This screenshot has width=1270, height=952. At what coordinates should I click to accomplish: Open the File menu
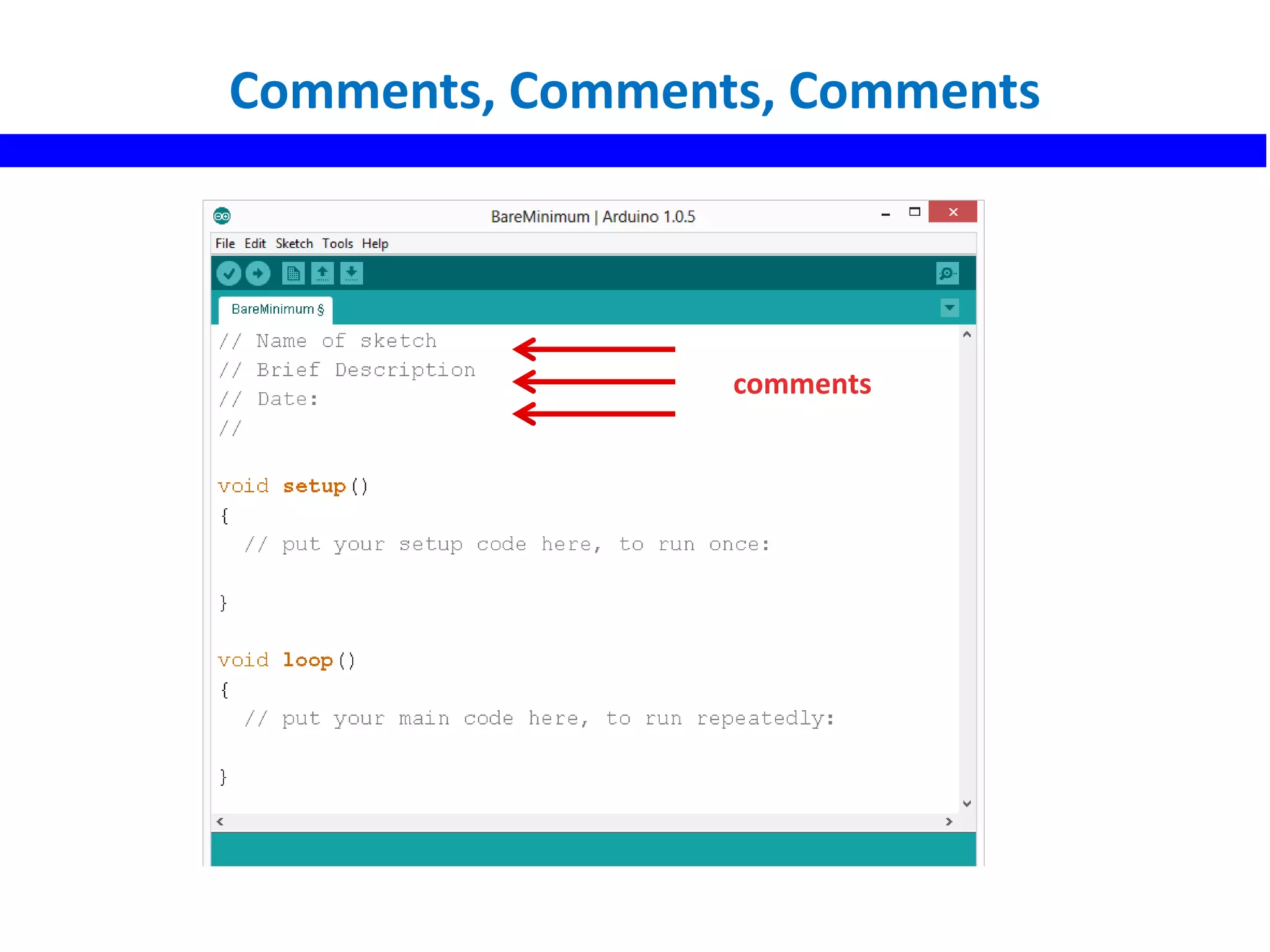(x=224, y=244)
